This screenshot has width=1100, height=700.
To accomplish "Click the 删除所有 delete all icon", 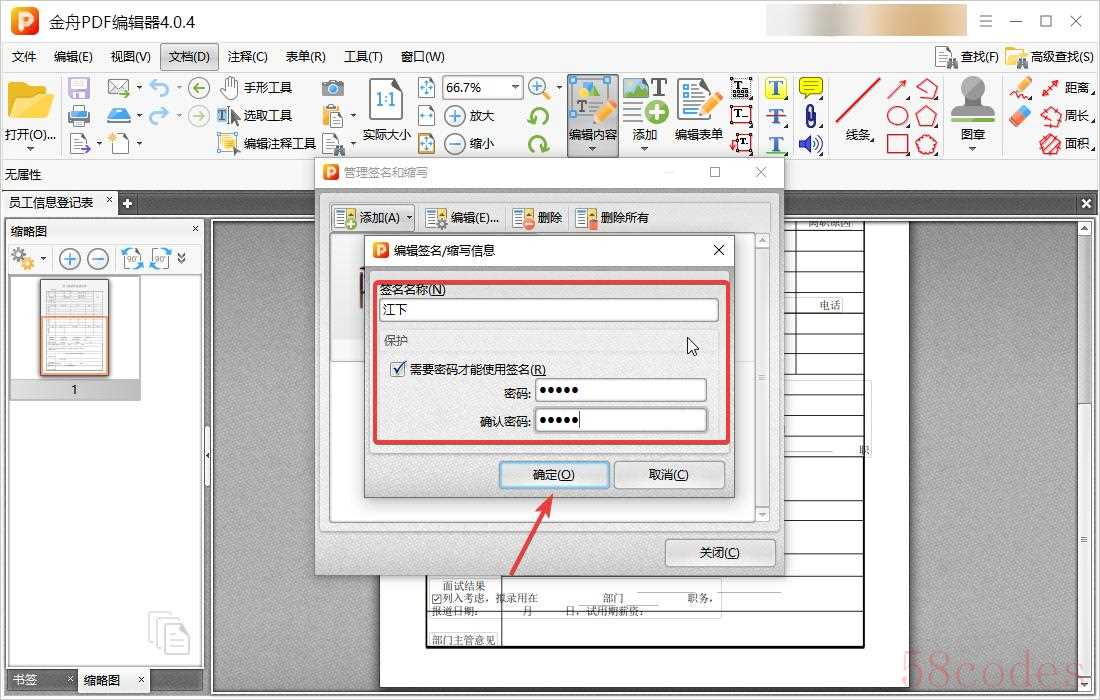I will click(586, 217).
